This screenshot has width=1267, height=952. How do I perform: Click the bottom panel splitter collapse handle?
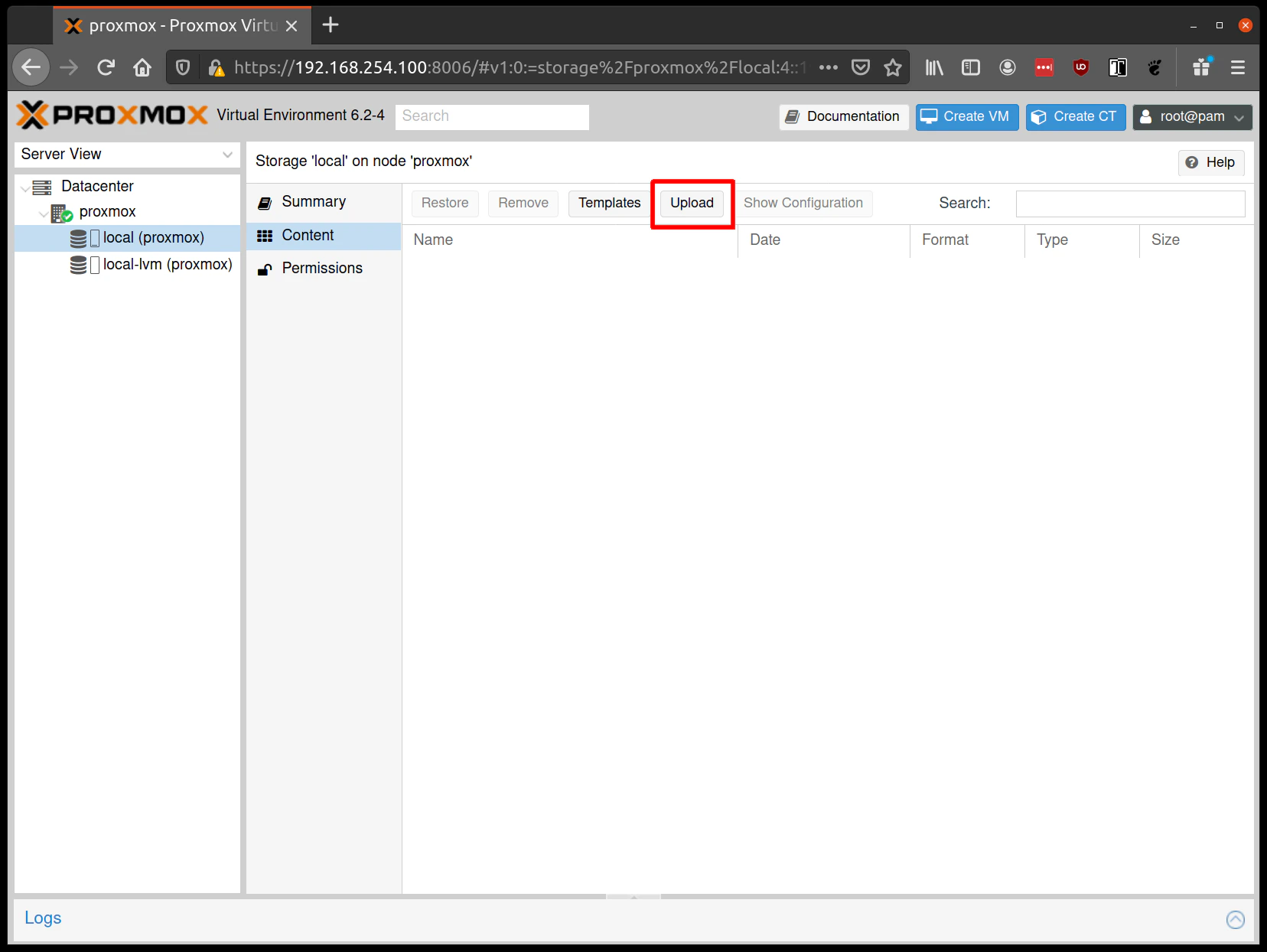tap(633, 896)
